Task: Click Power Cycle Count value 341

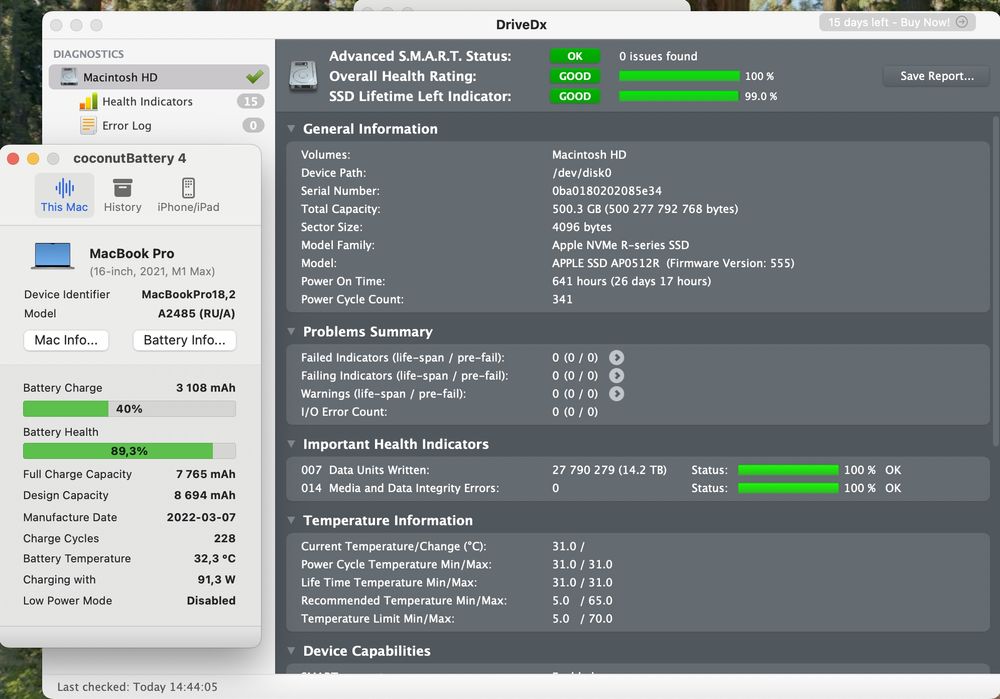Action: coord(562,299)
